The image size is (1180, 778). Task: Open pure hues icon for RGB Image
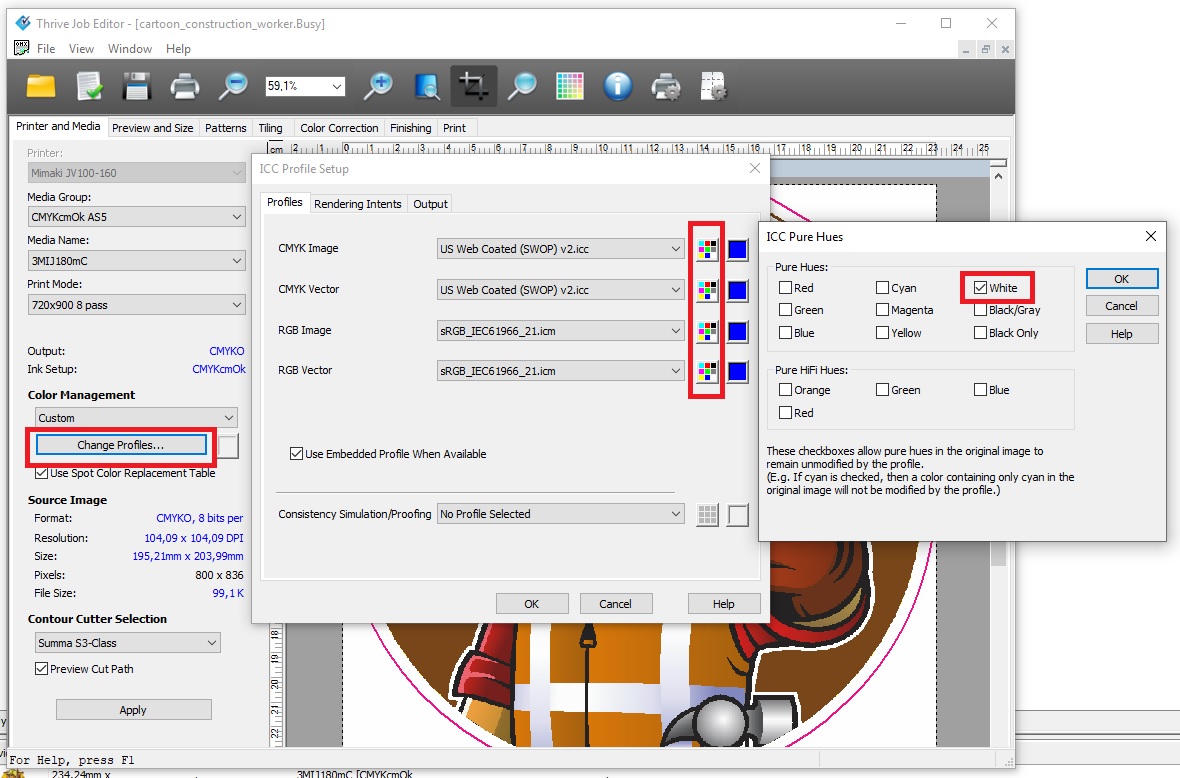point(707,330)
